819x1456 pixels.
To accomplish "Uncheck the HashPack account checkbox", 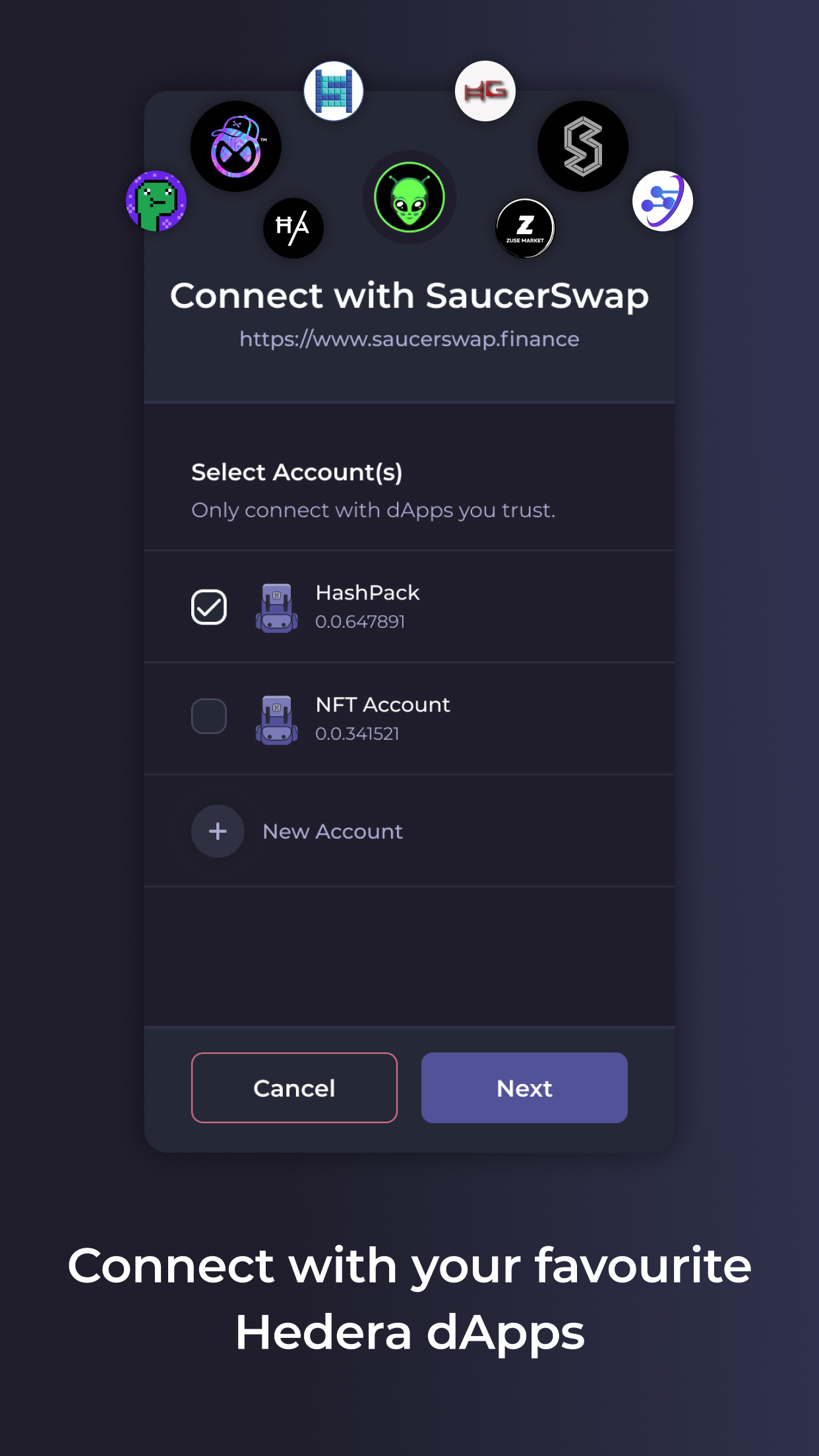I will (209, 607).
